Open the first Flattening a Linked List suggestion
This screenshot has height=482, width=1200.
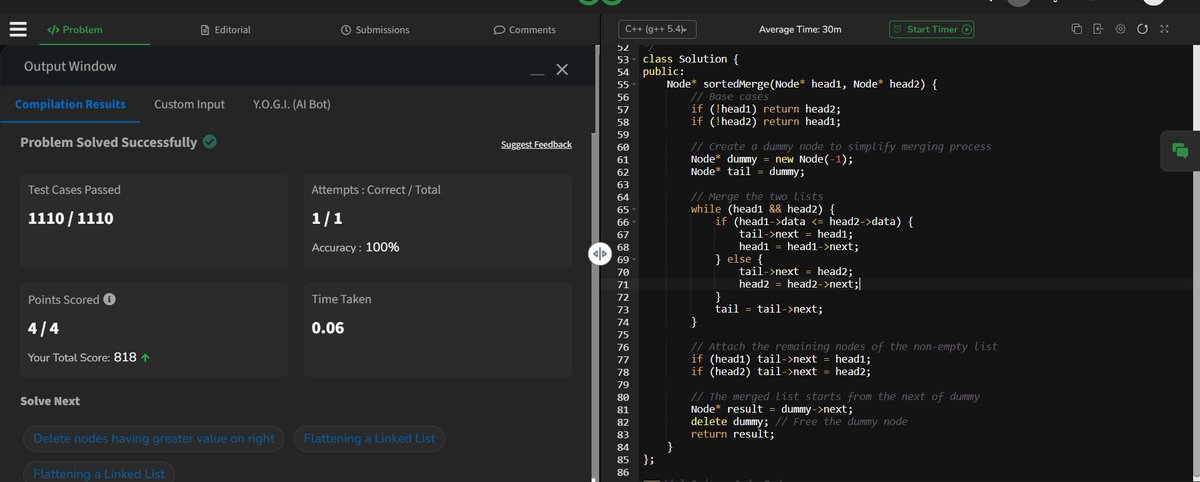pos(370,439)
